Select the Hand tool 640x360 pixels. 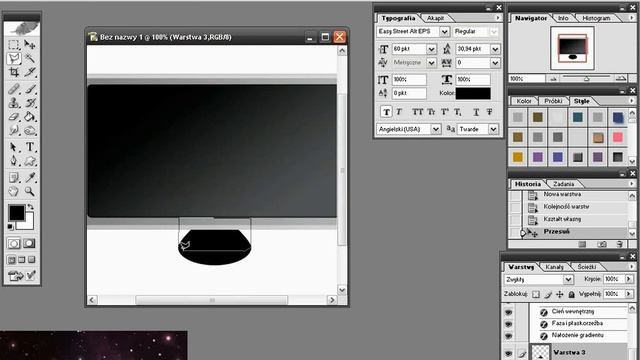(x=14, y=191)
